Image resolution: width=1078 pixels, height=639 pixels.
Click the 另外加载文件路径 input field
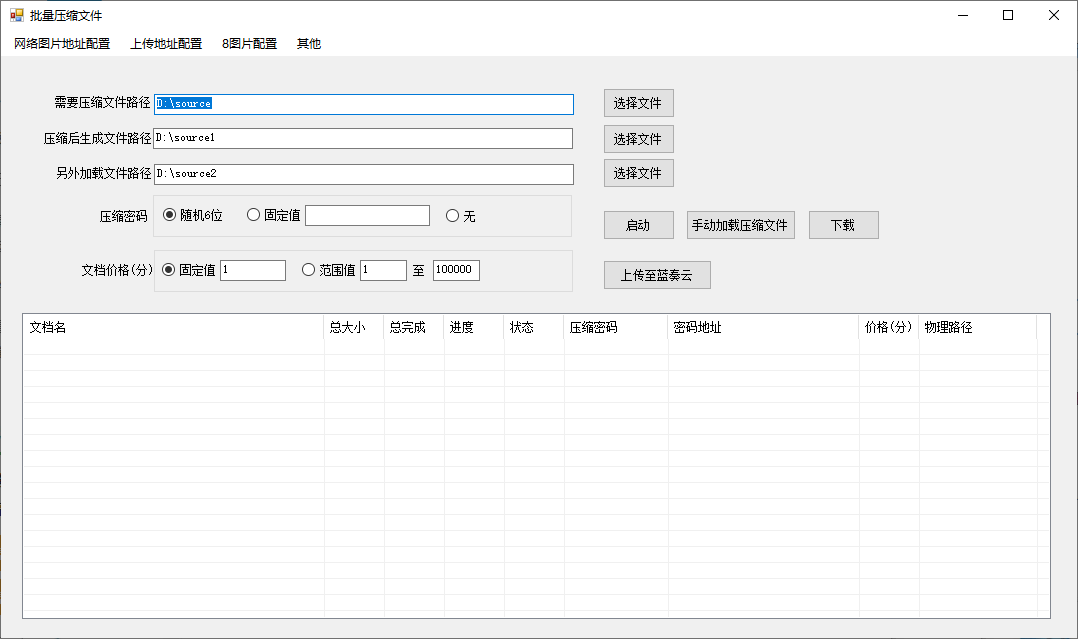click(x=364, y=174)
